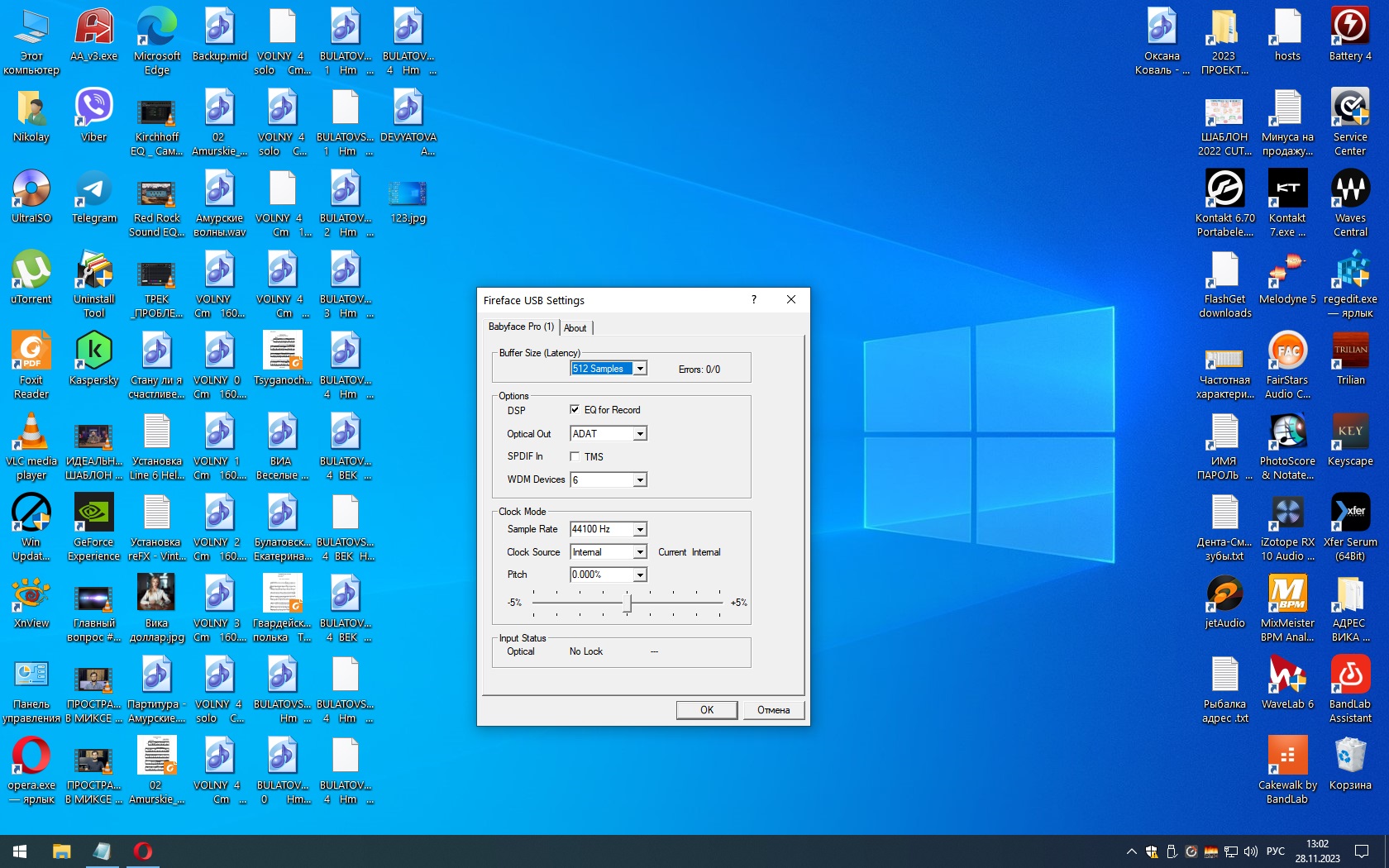Click the Pitch slider handle
The height and width of the screenshot is (868, 1389).
pos(628,603)
